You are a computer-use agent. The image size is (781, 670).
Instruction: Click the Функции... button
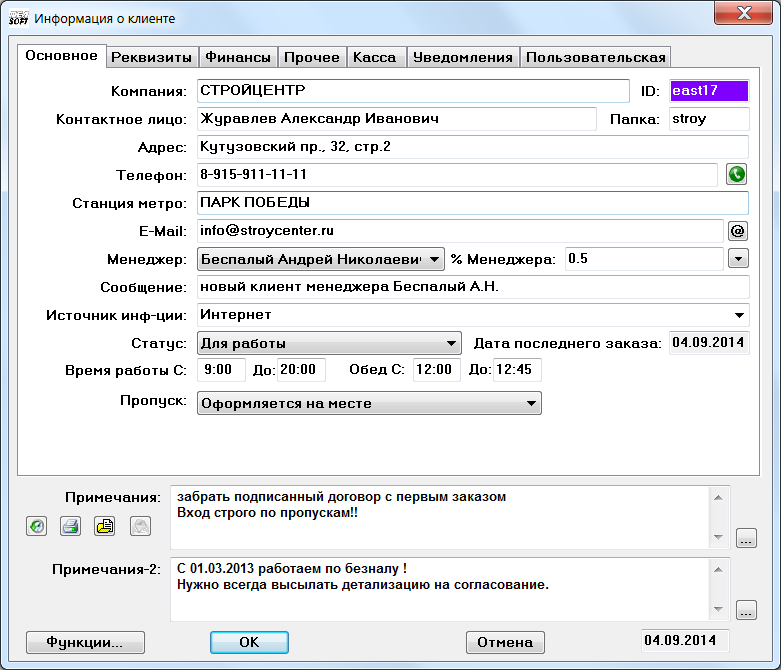click(85, 642)
